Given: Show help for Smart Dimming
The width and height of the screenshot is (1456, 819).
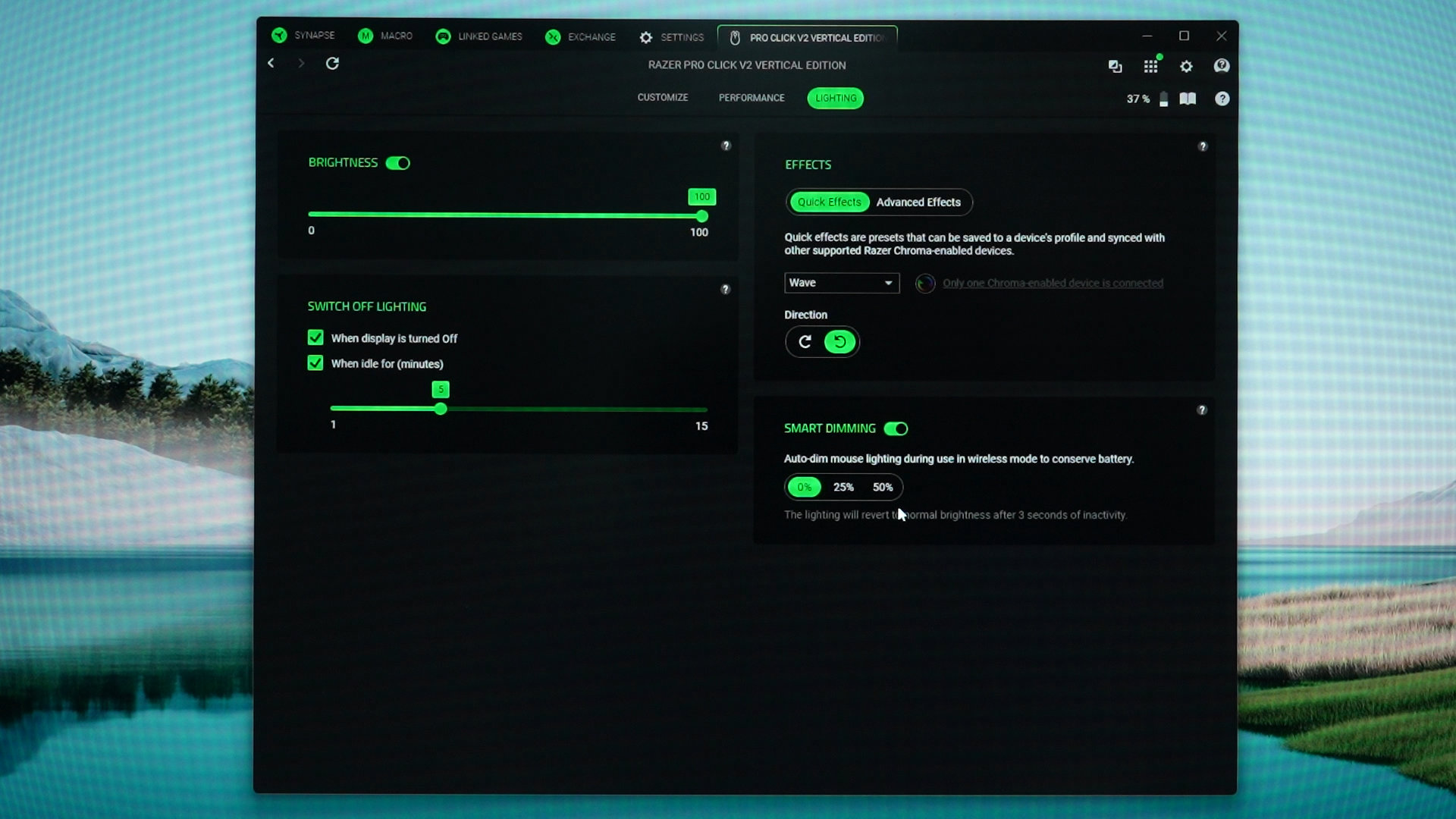Looking at the screenshot, I should [x=1201, y=410].
